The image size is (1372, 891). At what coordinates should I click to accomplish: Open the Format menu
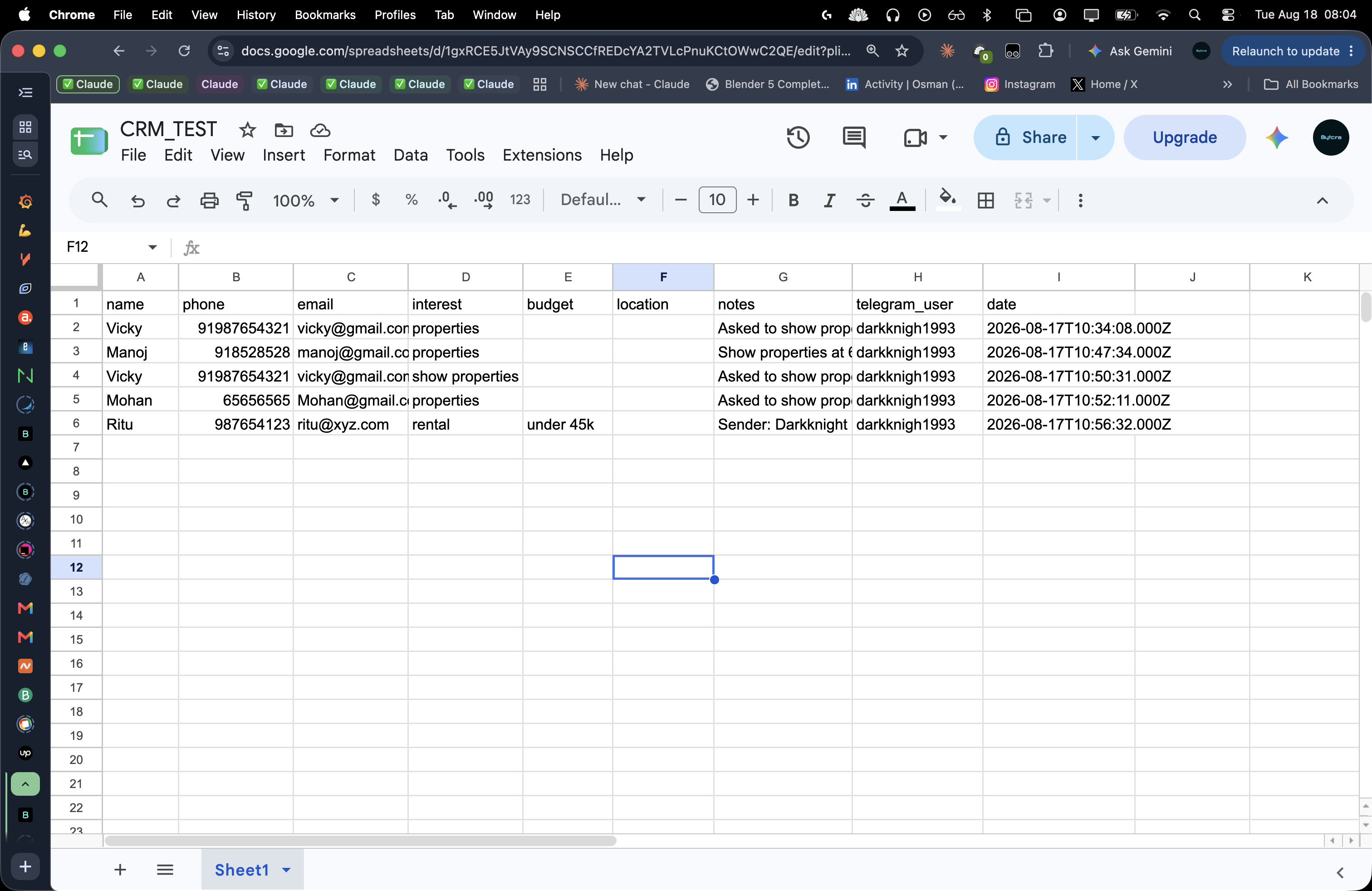(x=349, y=155)
